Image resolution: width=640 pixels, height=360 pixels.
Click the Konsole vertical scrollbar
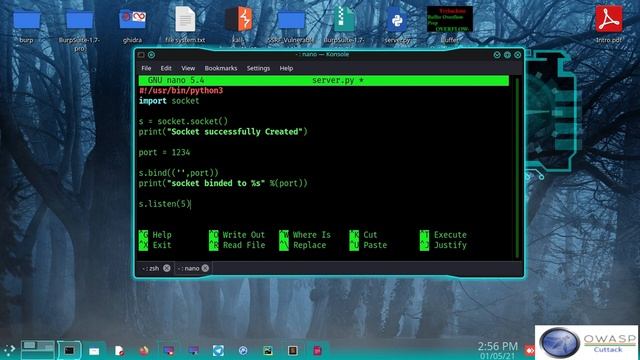click(517, 167)
